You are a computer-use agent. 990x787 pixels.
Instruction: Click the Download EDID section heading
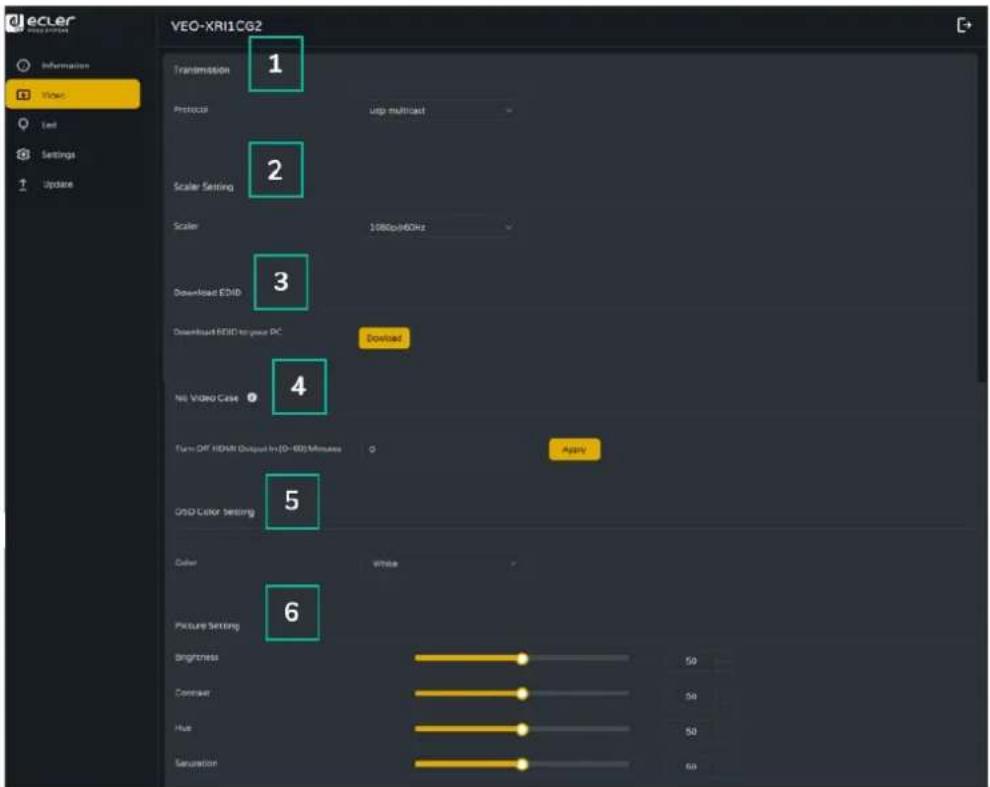207,292
